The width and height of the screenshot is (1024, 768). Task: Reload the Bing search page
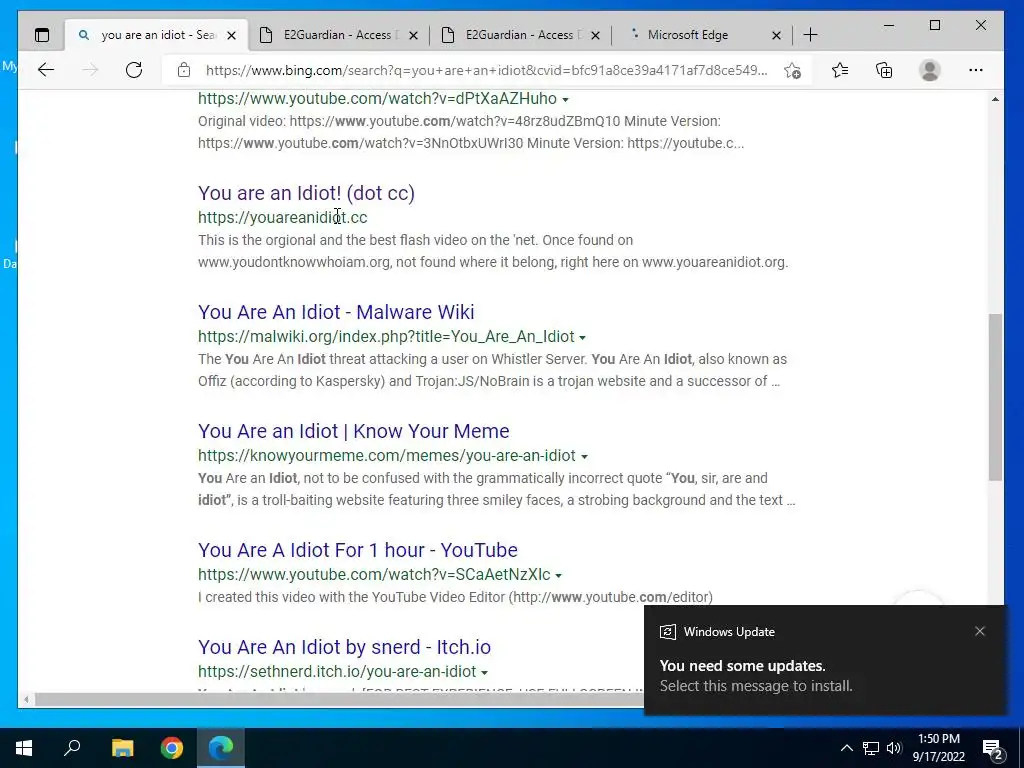pos(134,70)
